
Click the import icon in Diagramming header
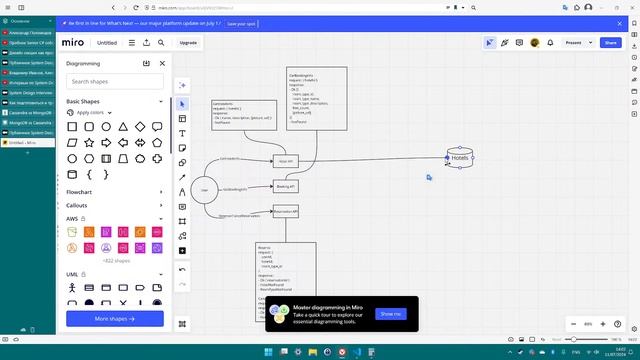pos(146,63)
